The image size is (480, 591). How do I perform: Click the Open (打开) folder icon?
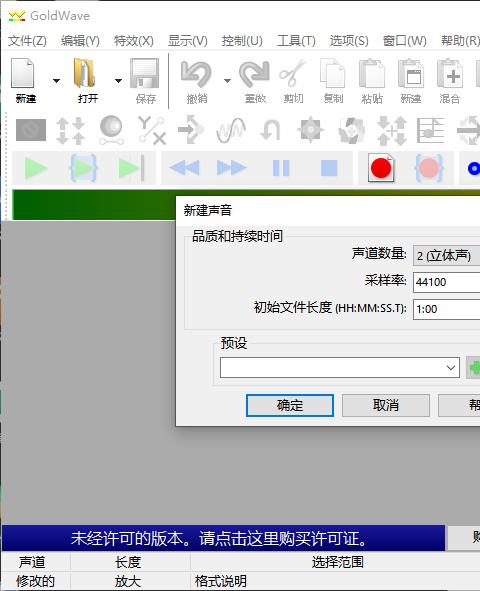[85, 73]
